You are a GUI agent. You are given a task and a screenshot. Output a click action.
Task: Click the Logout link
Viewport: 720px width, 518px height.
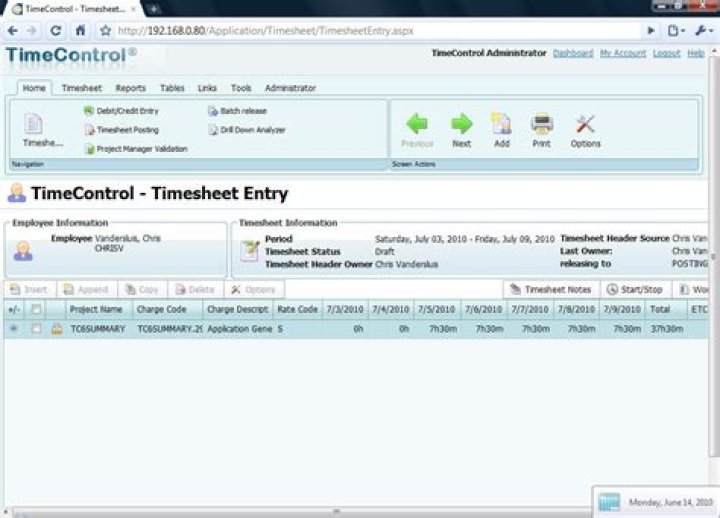666,53
